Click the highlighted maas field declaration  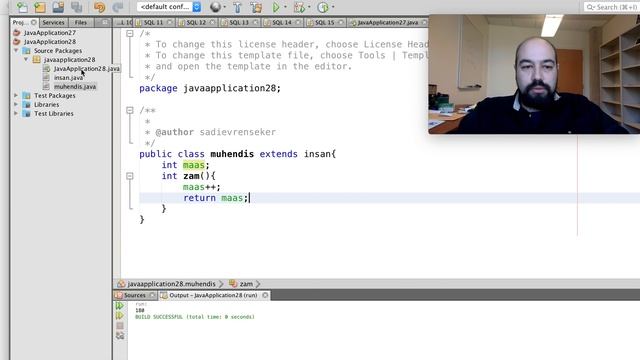(193, 165)
